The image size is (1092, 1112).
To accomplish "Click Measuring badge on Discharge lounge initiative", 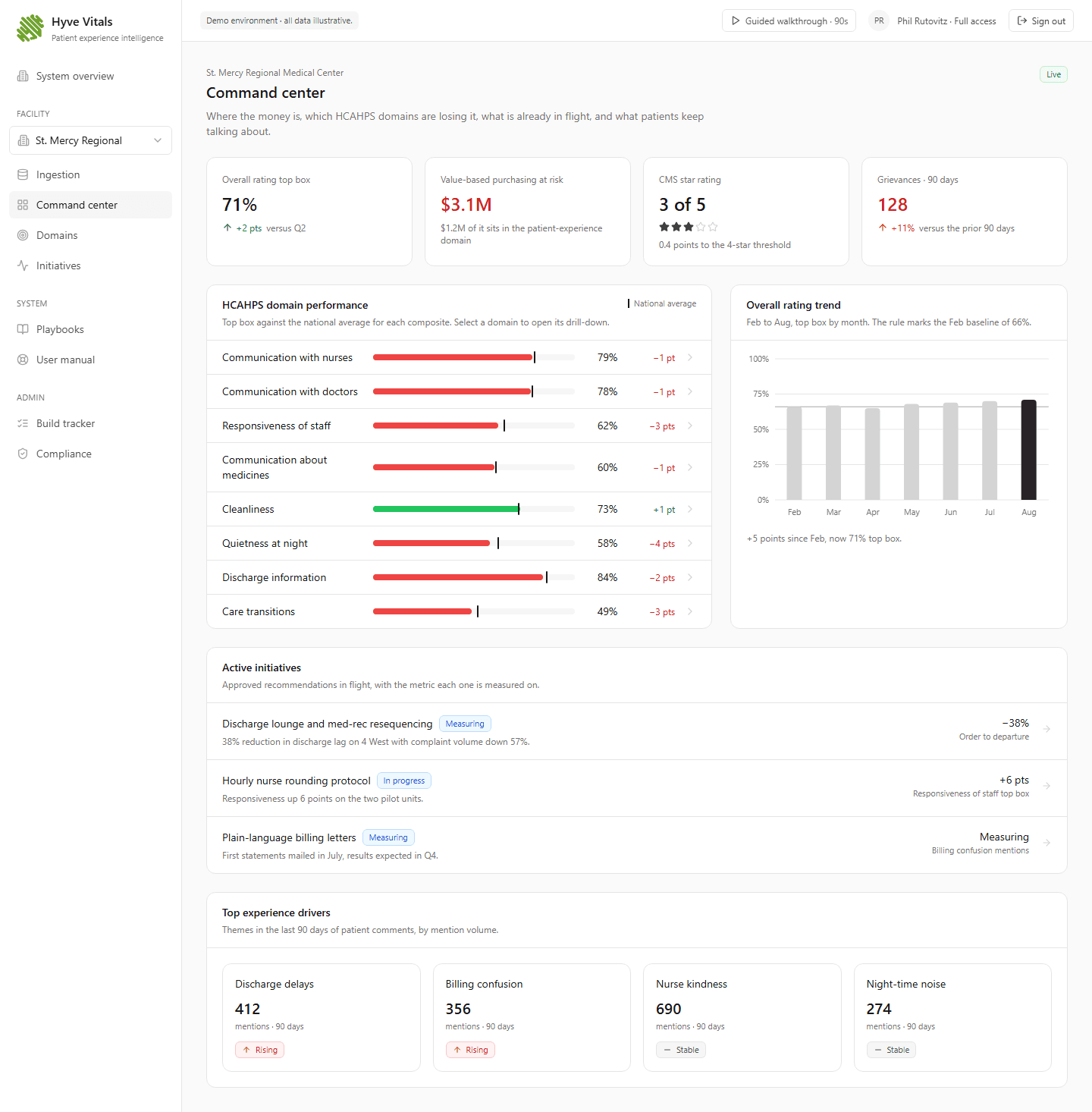I will 465,724.
